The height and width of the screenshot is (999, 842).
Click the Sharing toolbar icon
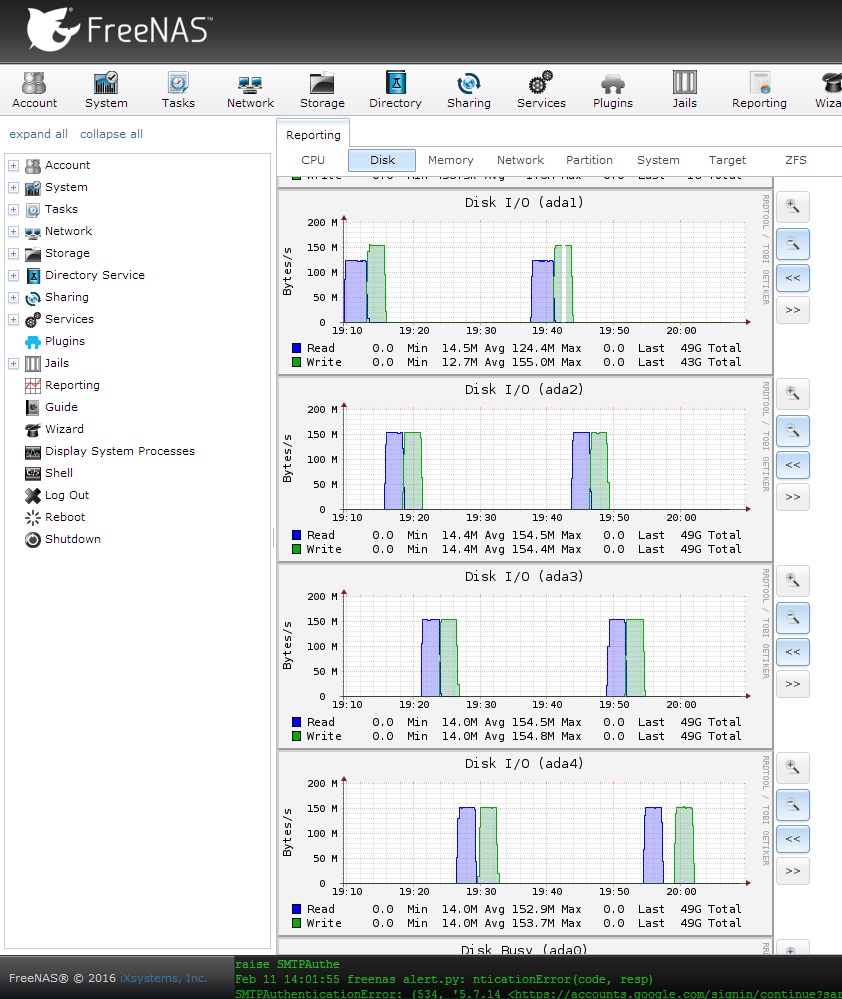pos(468,90)
